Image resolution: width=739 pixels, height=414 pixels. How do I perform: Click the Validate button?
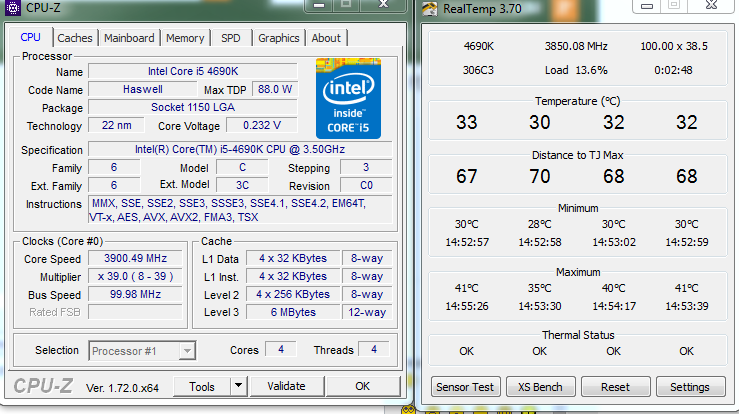coord(287,386)
